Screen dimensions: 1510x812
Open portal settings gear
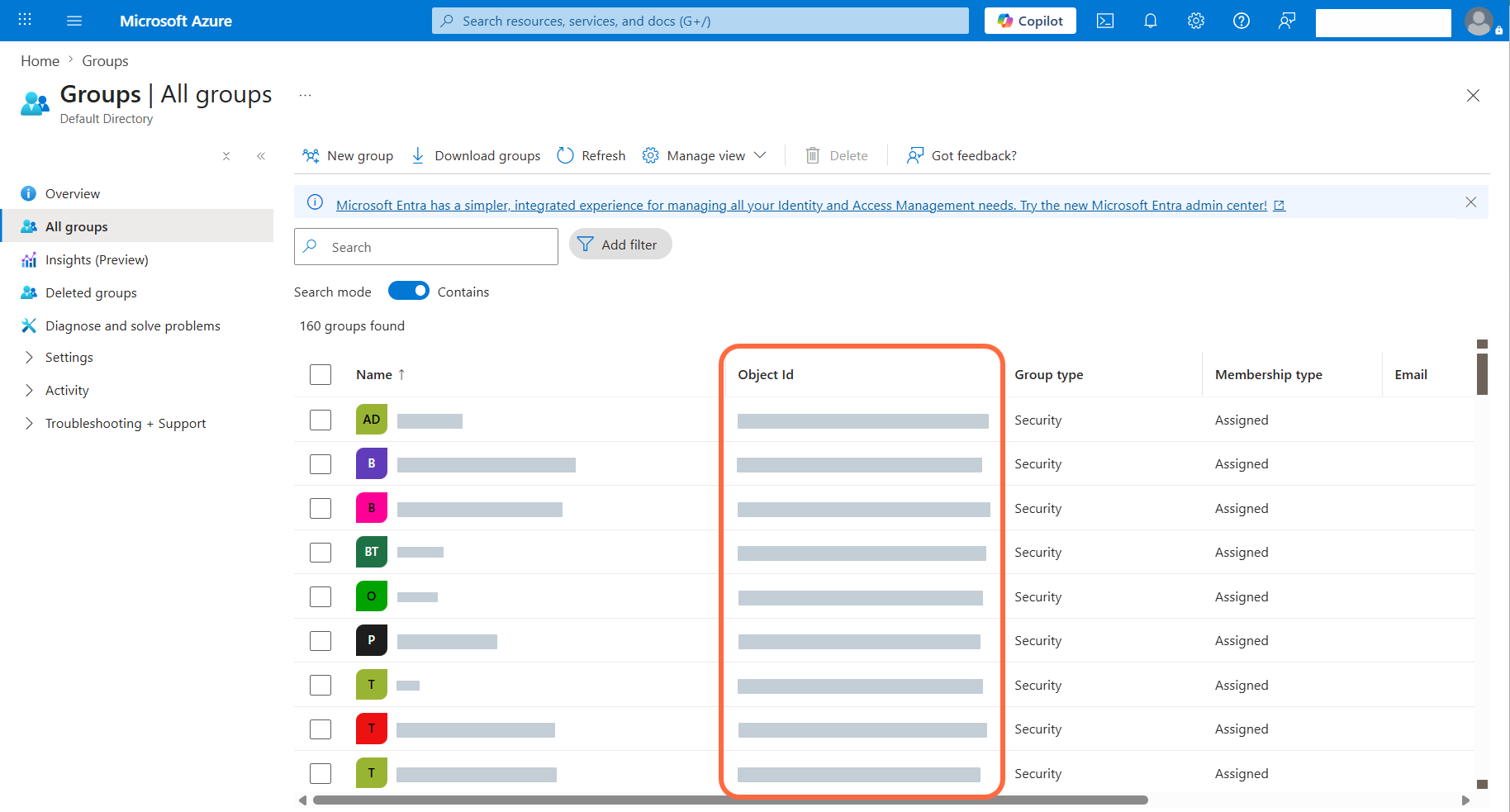(1196, 21)
